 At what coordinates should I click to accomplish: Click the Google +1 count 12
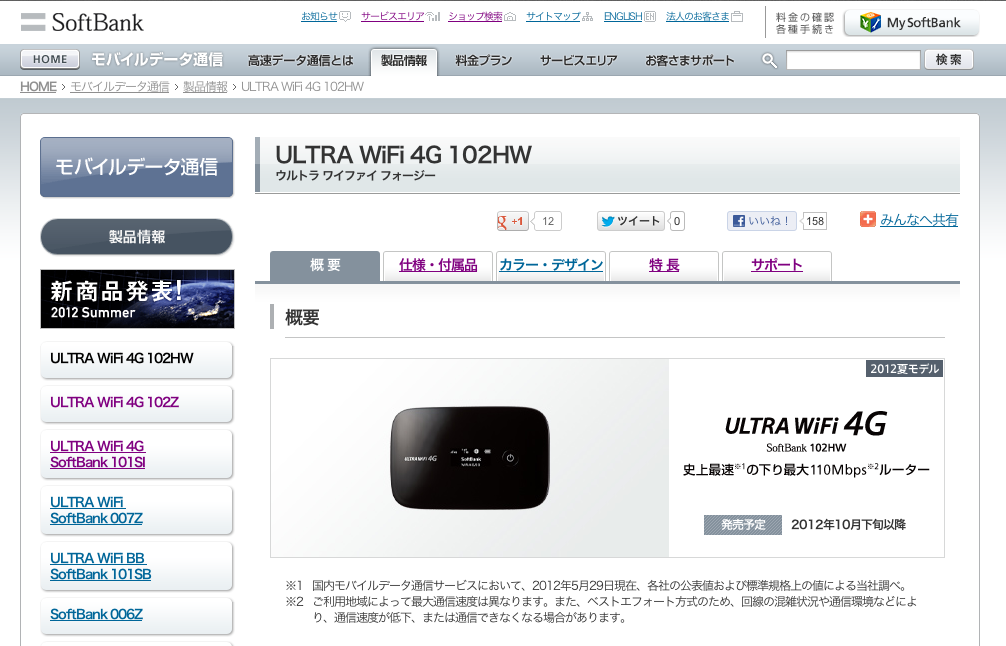click(x=548, y=221)
